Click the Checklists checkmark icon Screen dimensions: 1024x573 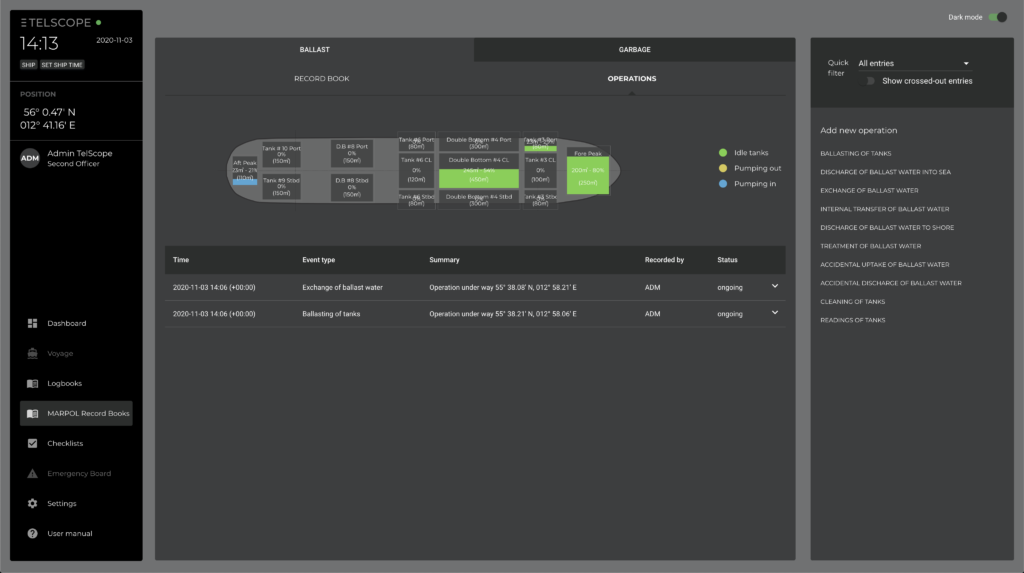(32, 443)
